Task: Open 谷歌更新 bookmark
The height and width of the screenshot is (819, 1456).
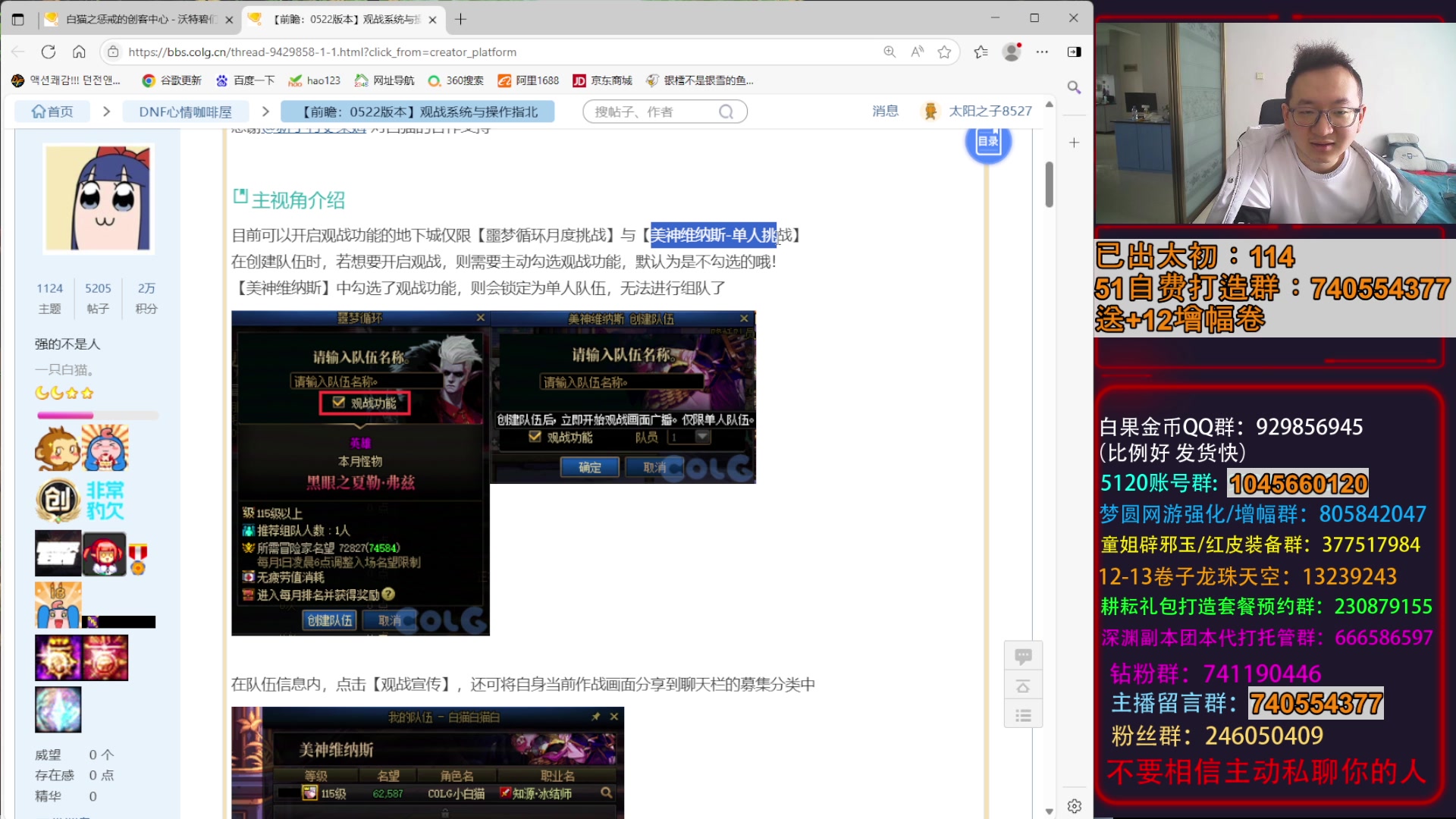Action: [x=171, y=80]
